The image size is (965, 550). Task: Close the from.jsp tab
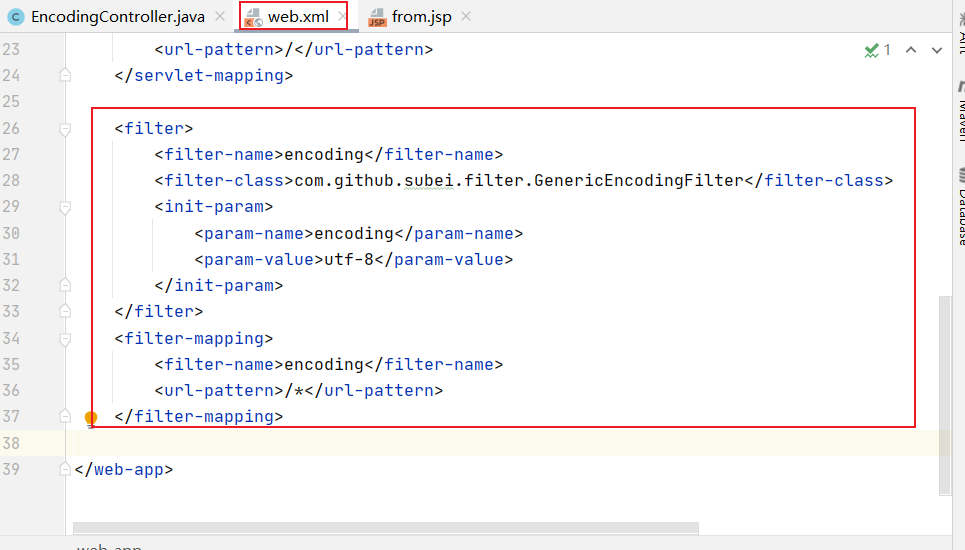466,17
